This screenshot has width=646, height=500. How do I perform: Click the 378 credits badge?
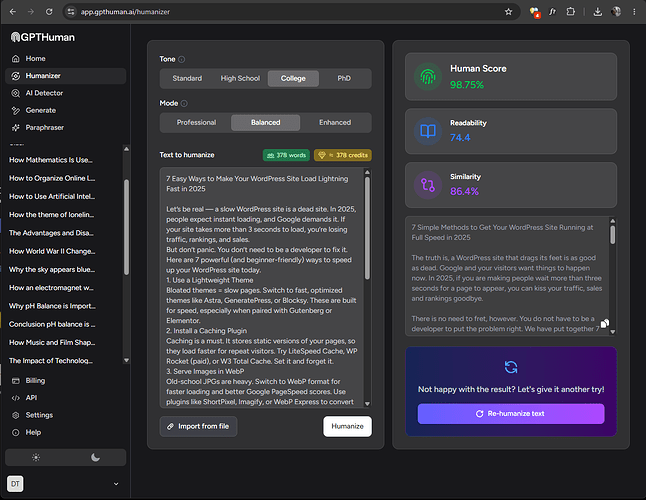pos(343,155)
